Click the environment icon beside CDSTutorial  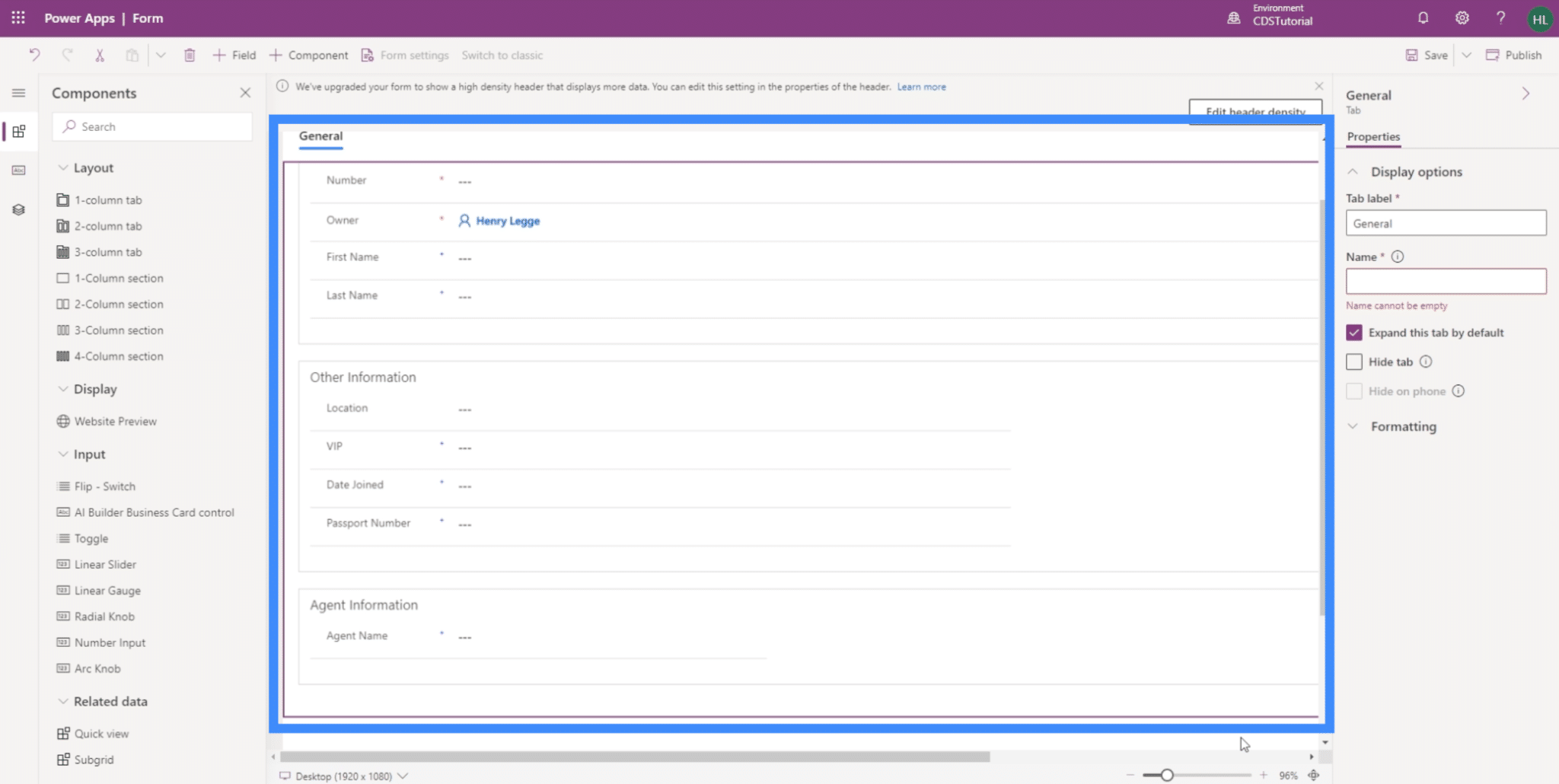(1234, 18)
